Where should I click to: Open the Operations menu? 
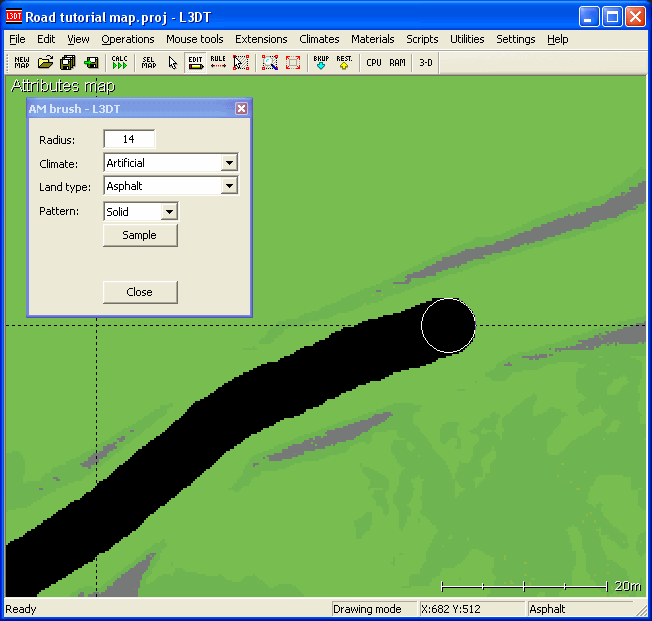(x=128, y=39)
